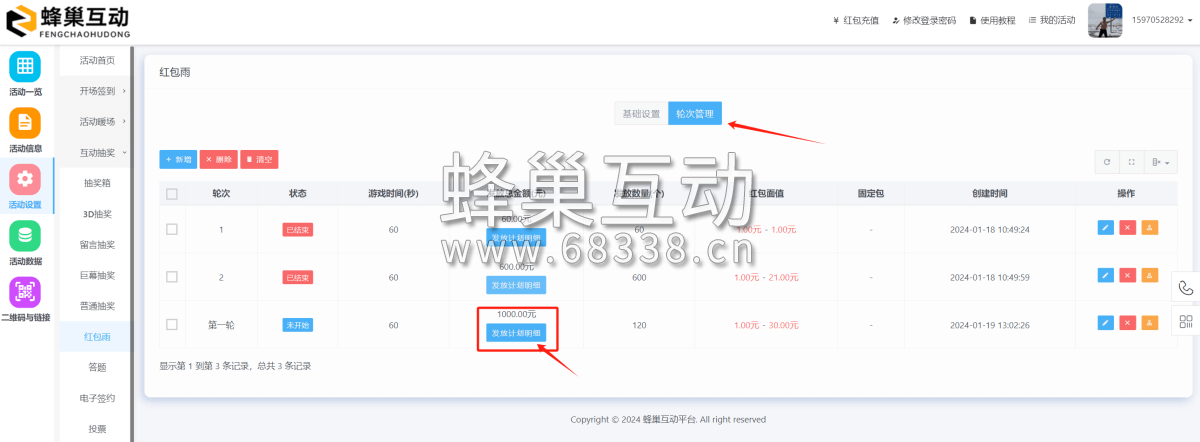Check the checkbox for round 1

[x=172, y=229]
